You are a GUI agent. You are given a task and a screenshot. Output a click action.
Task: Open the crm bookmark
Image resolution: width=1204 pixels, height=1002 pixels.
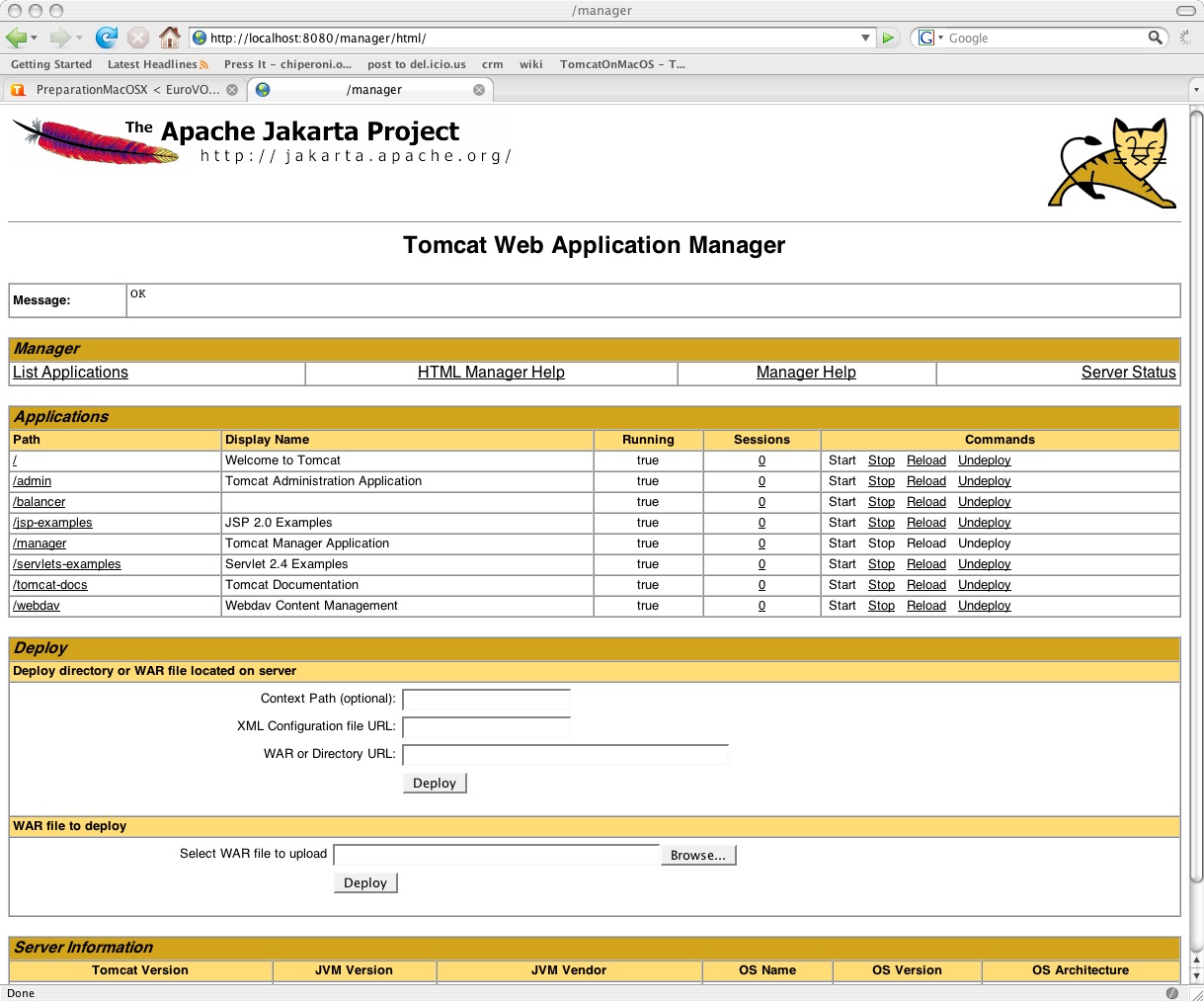tap(492, 64)
